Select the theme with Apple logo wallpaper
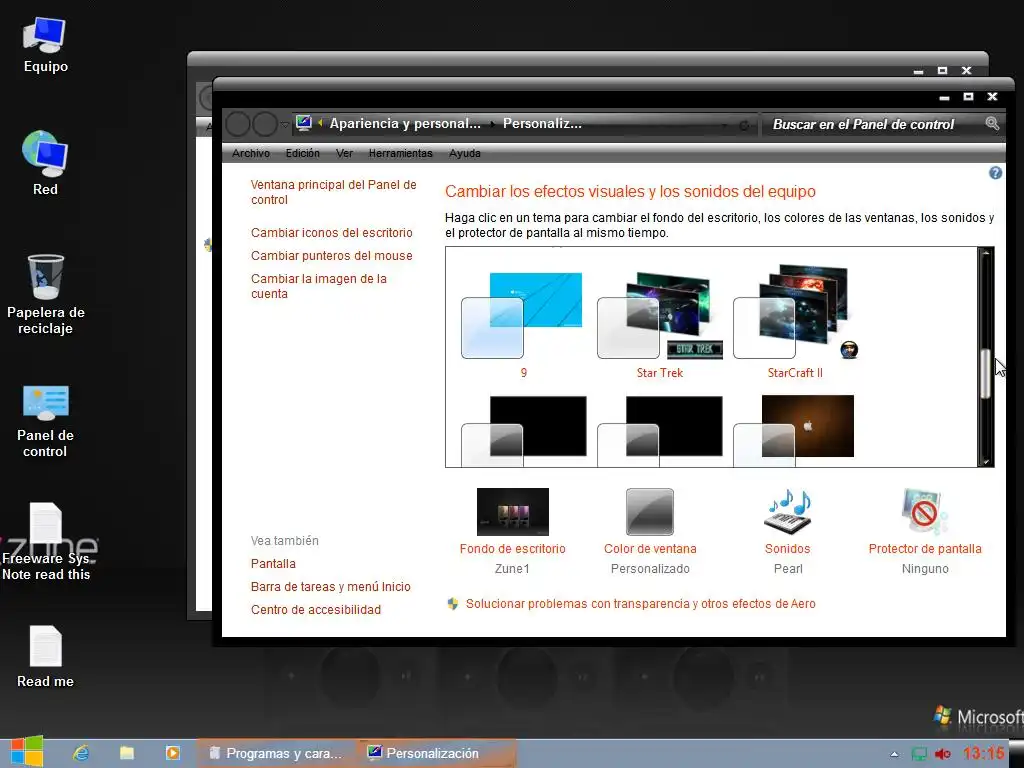 tap(794, 430)
